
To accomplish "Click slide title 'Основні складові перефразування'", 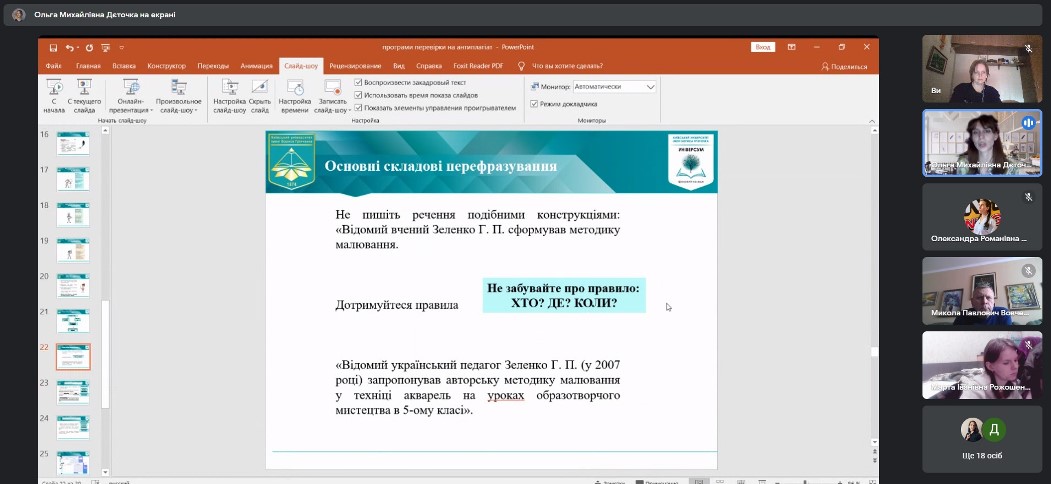I will [440, 166].
